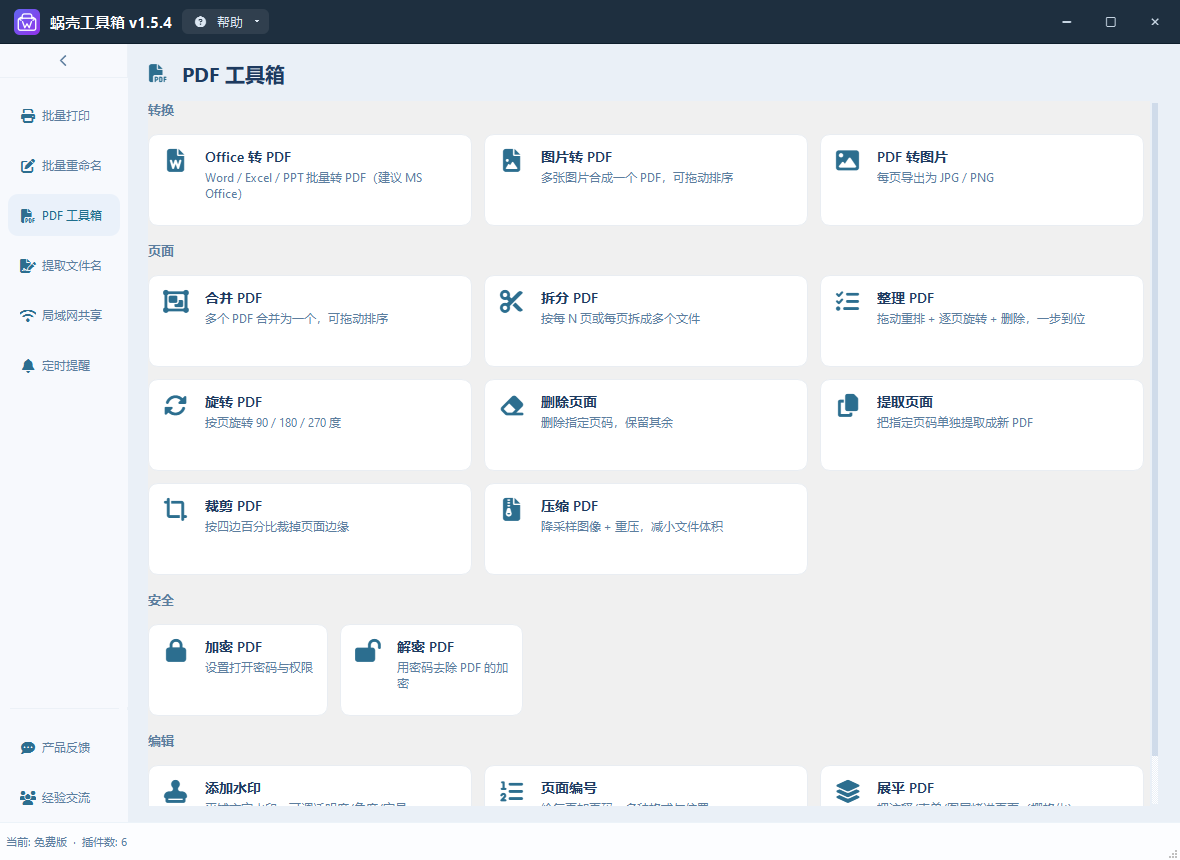This screenshot has width=1180, height=860.
Task: Open the 解密 PDF tool title
Action: pyautogui.click(x=426, y=647)
